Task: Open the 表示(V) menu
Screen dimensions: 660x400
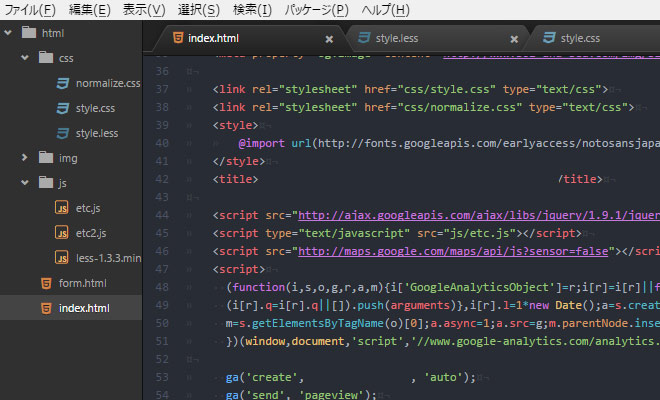Action: click(144, 10)
